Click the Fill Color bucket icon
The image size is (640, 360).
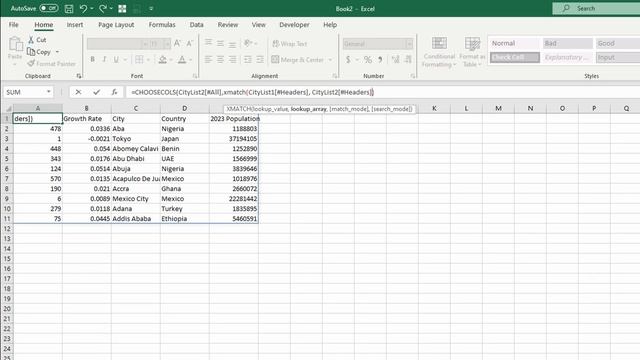coord(162,60)
